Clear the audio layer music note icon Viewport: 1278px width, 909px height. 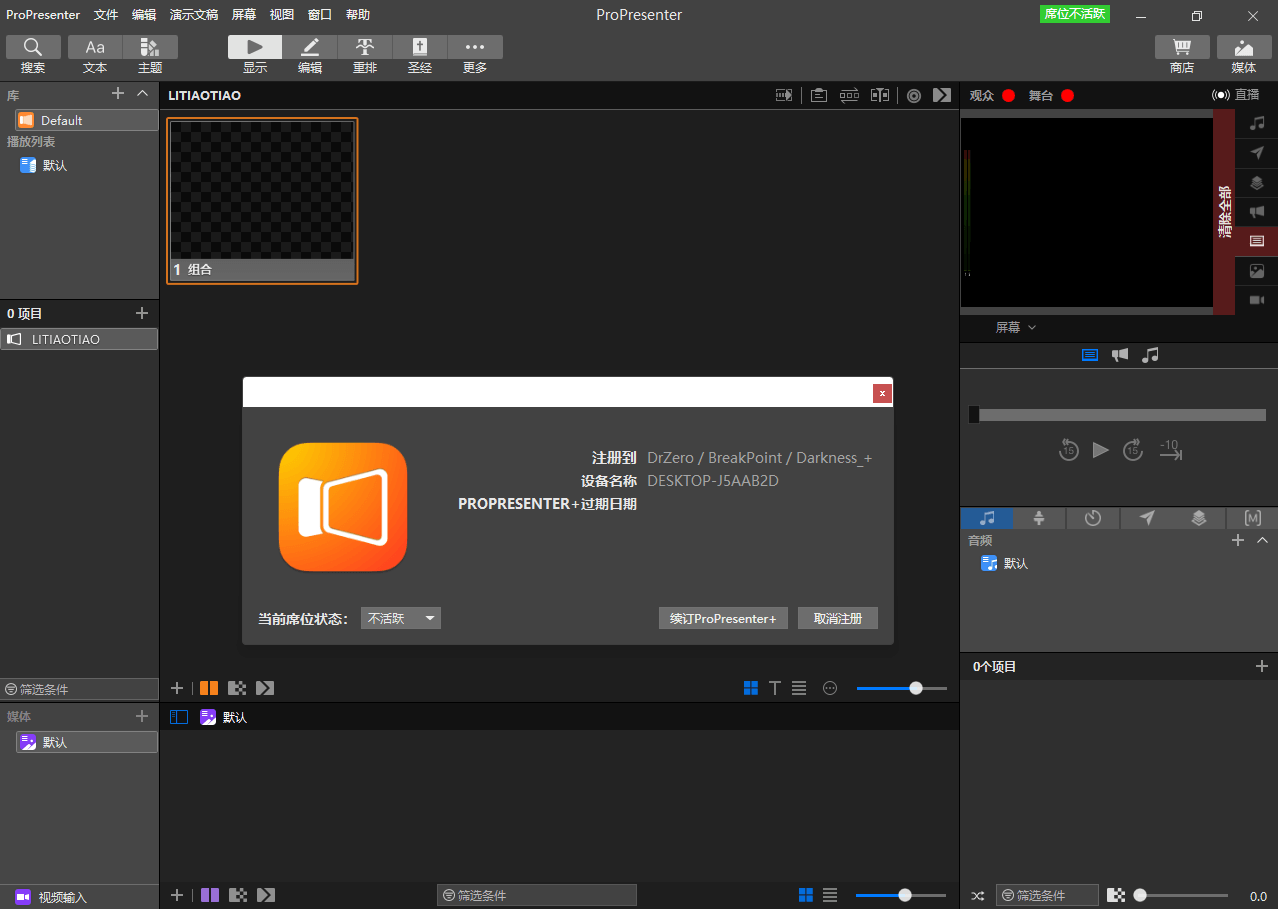pyautogui.click(x=1257, y=124)
